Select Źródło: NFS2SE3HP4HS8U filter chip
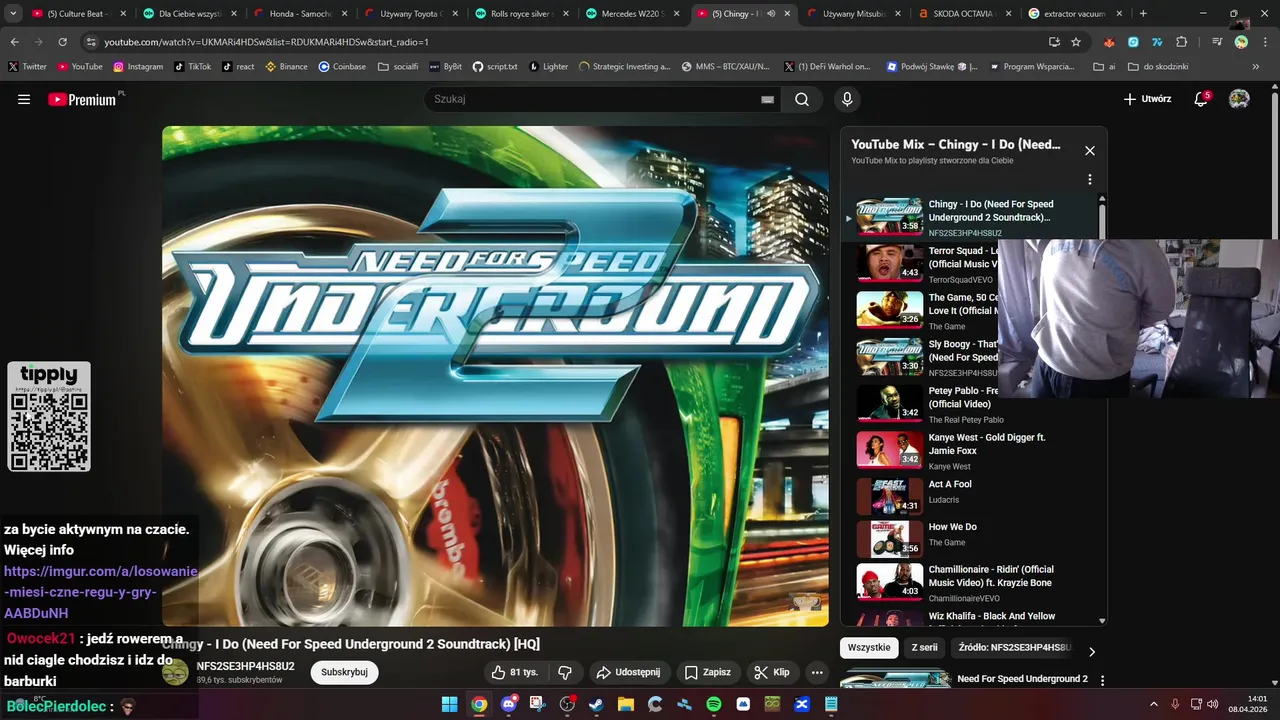Image resolution: width=1280 pixels, height=720 pixels. [x=1014, y=647]
